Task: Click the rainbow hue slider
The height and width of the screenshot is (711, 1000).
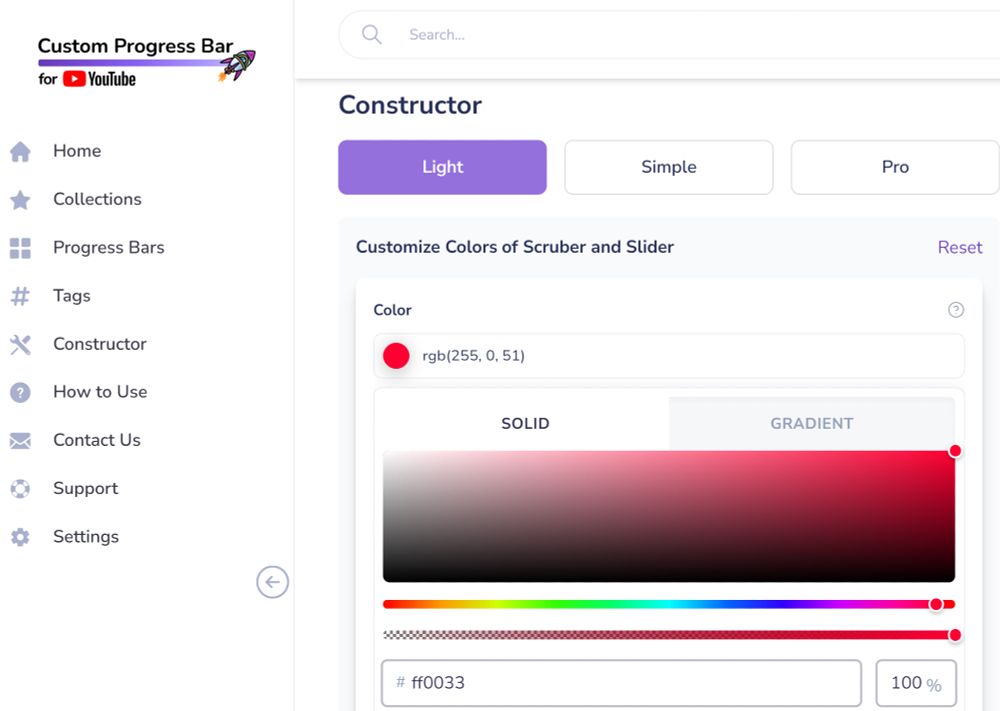Action: pos(668,605)
